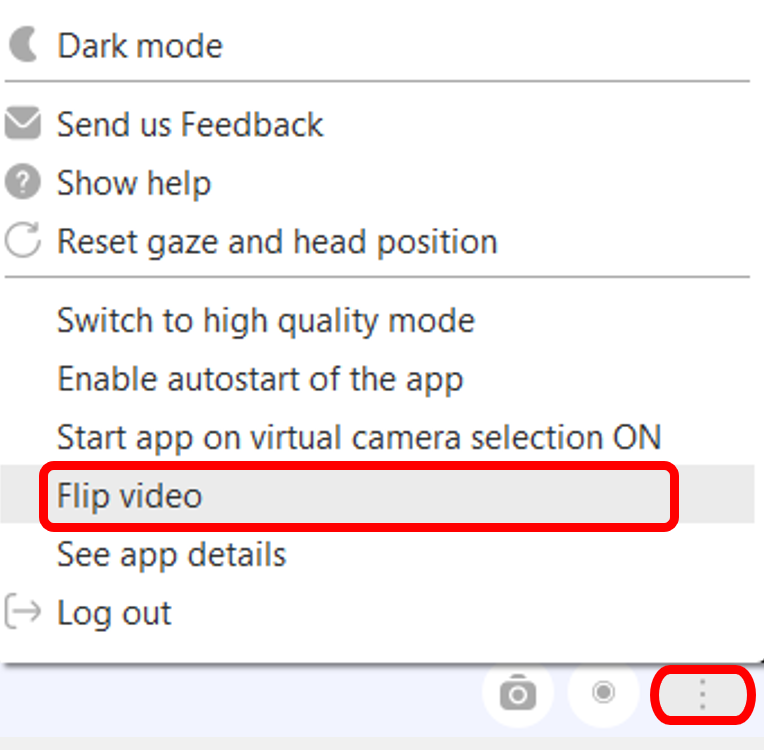This screenshot has height=750, width=764.
Task: Click the log out arrow icon
Action: tap(22, 612)
